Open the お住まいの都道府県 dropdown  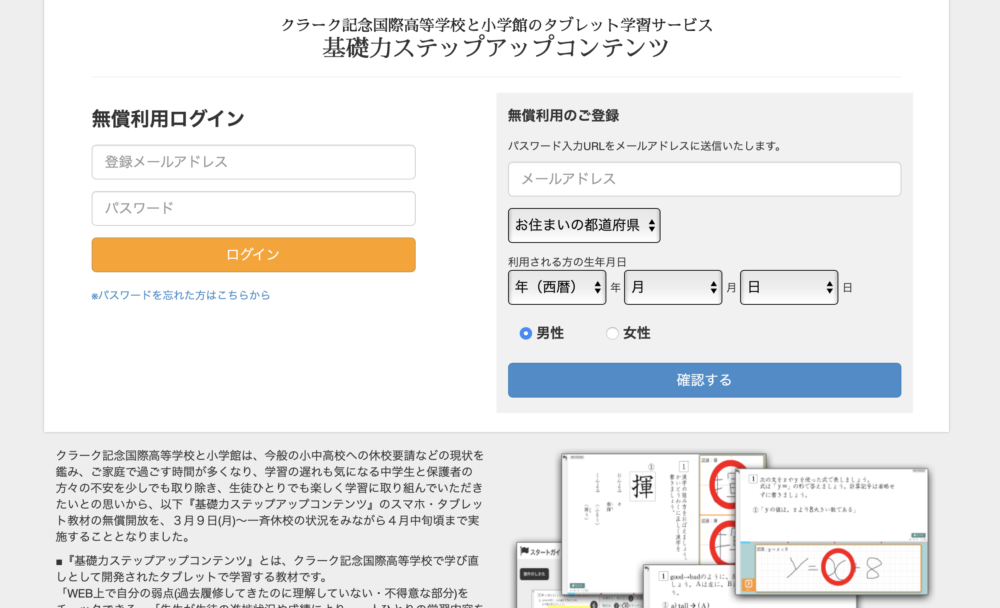click(x=584, y=225)
